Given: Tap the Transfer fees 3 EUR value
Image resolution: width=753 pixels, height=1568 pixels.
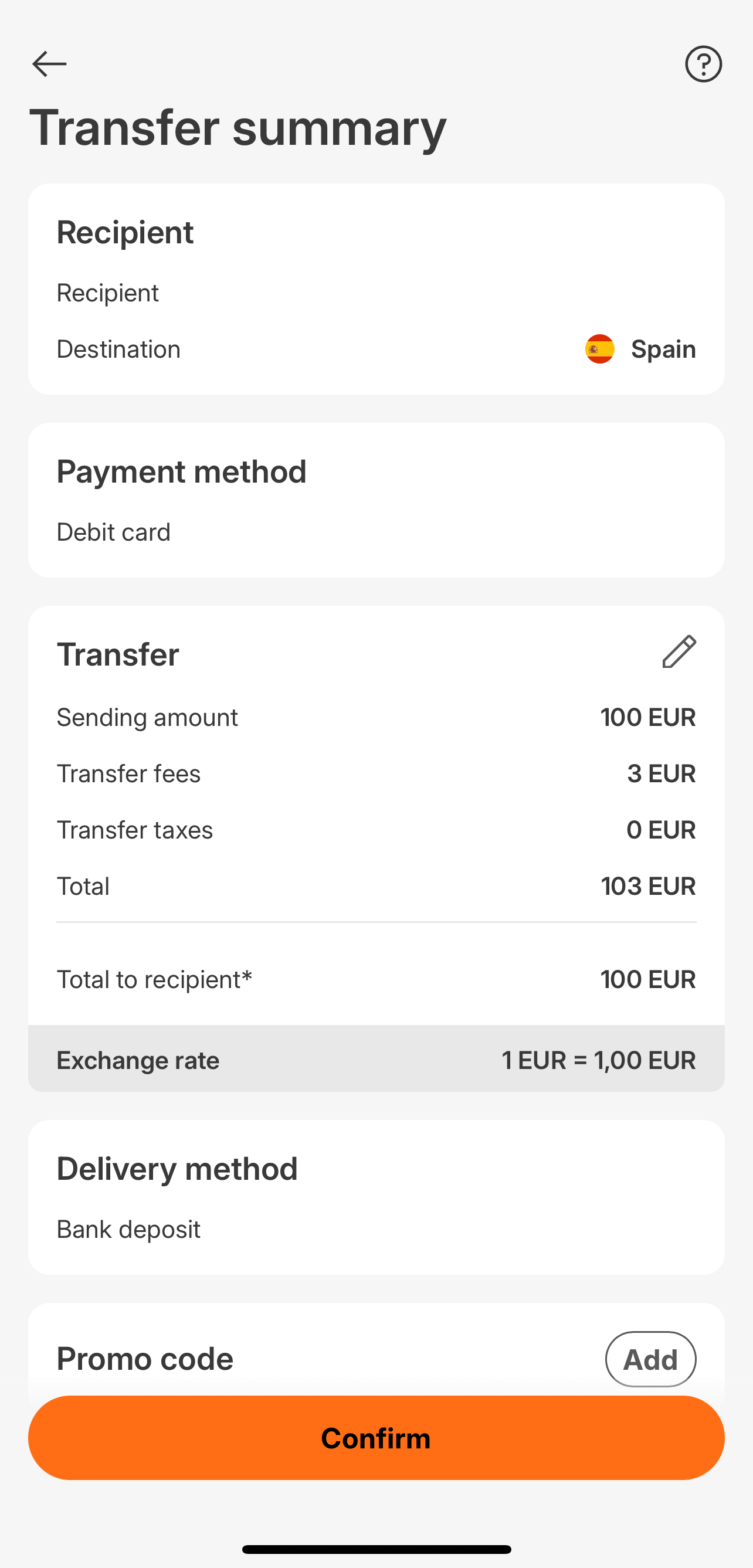Looking at the screenshot, I should pos(662,773).
